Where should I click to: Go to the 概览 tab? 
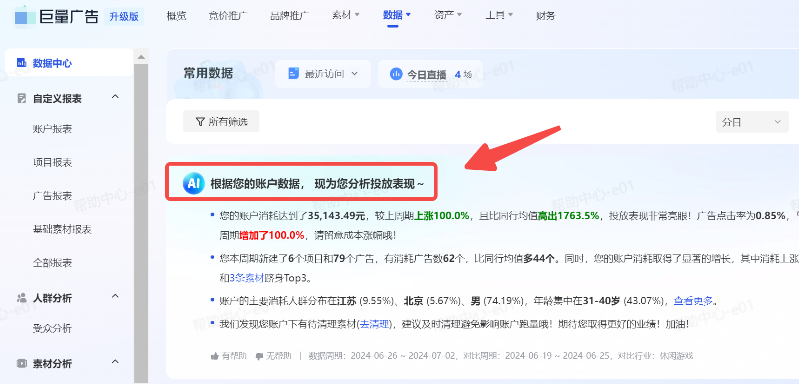click(176, 16)
